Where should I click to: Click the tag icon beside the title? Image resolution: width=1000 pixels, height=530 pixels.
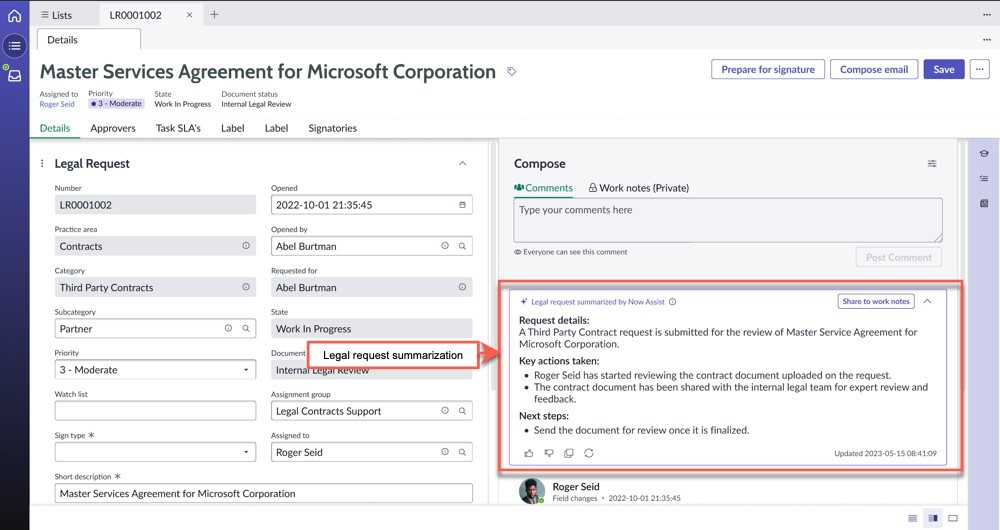point(511,71)
